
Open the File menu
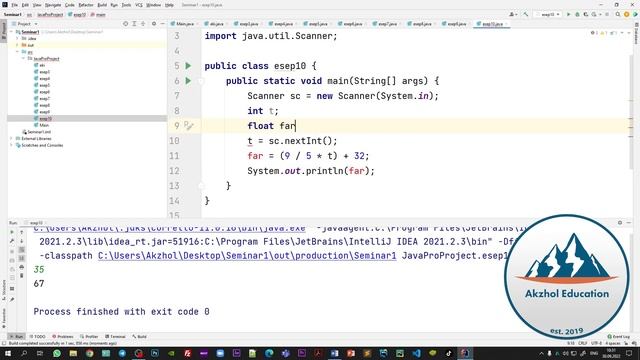tap(14, 5)
